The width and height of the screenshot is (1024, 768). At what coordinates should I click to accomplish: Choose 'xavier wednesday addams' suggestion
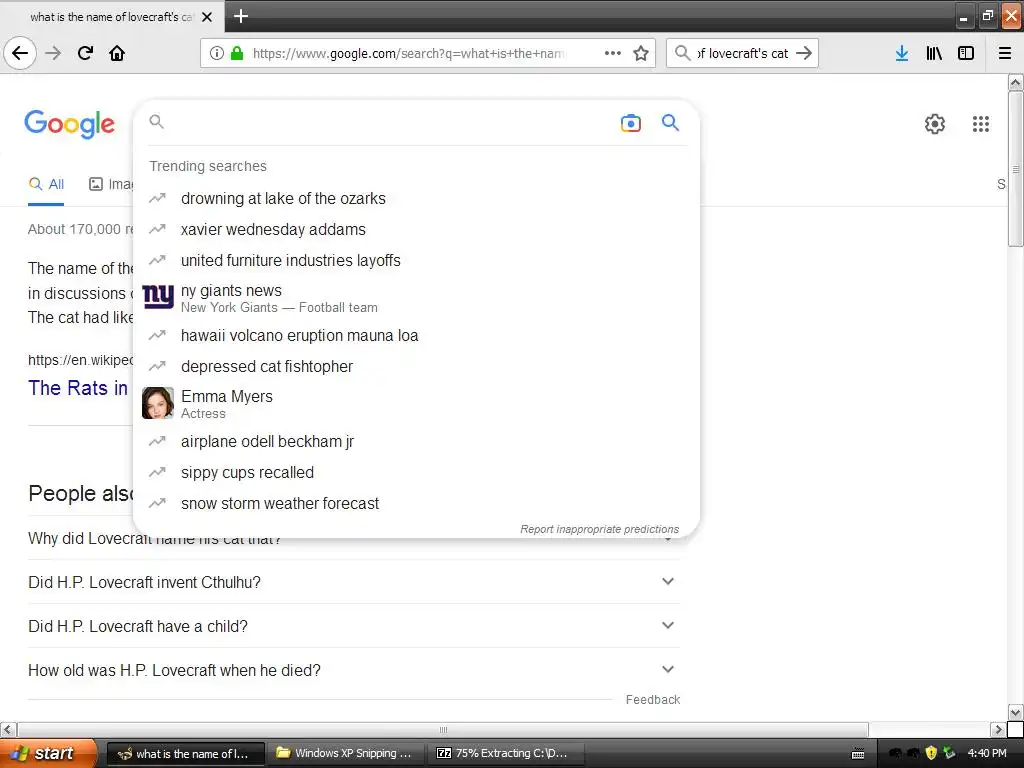[x=416, y=229]
